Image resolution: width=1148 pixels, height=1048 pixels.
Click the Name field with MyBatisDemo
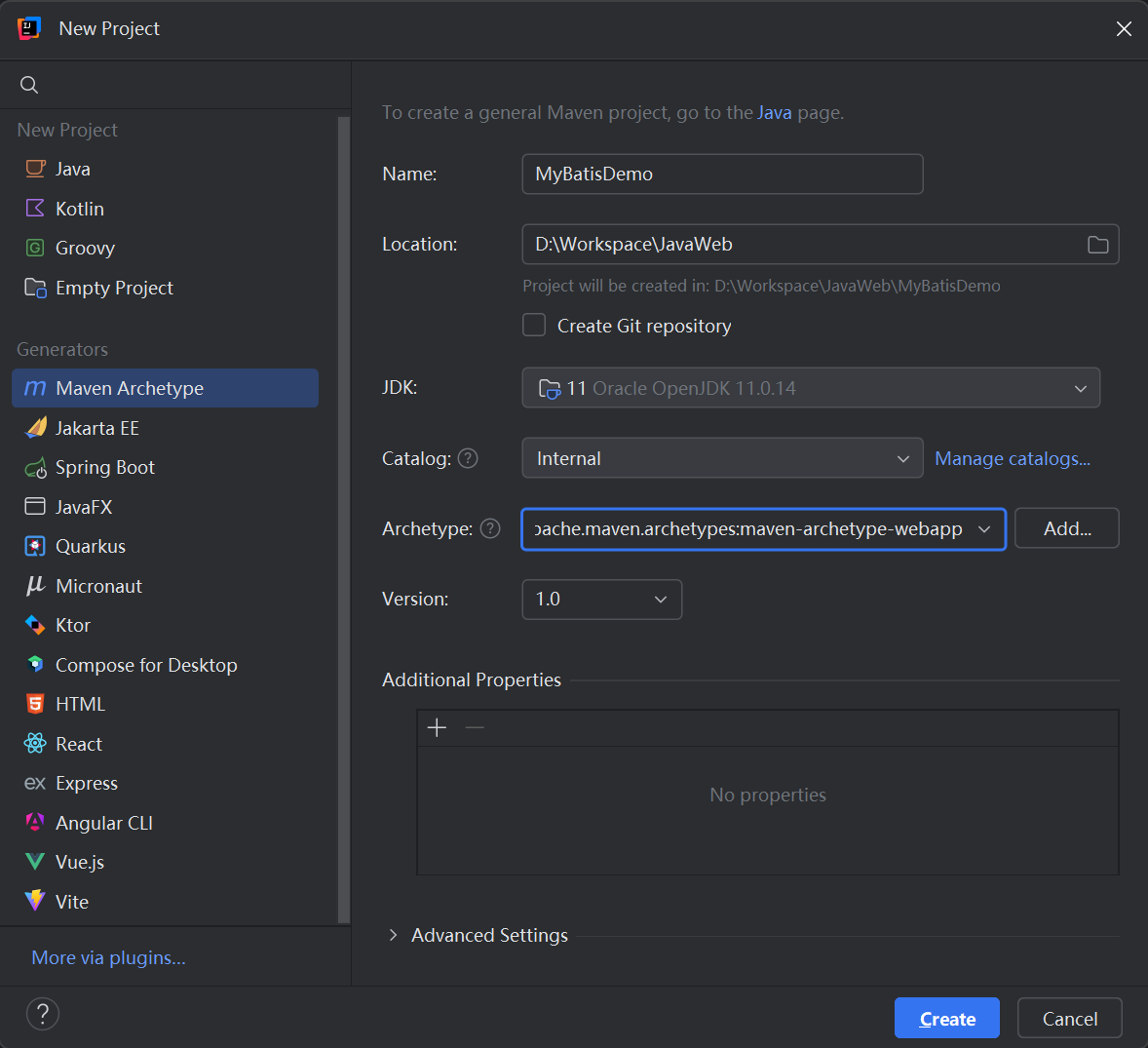click(722, 174)
